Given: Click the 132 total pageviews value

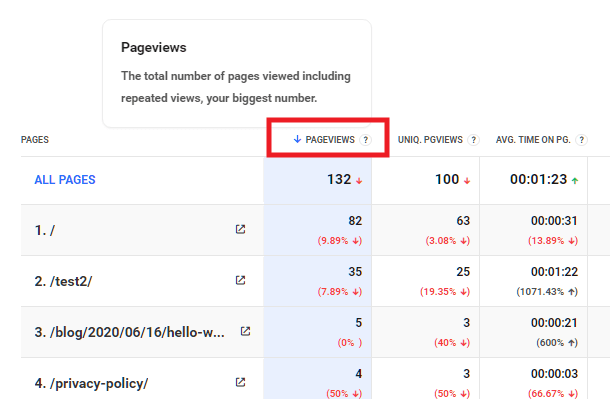Looking at the screenshot, I should point(339,180).
